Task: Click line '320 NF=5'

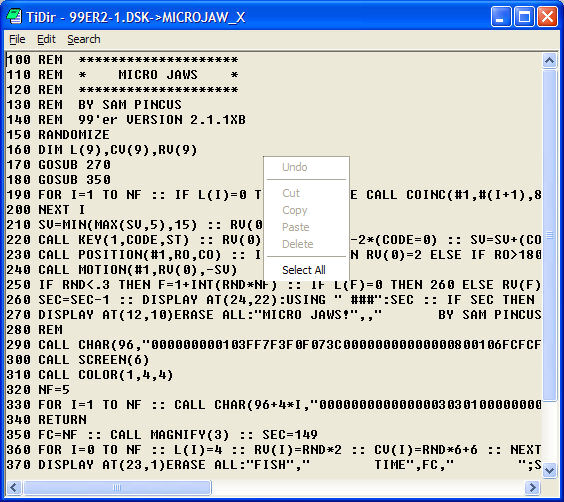Action: 38,390
